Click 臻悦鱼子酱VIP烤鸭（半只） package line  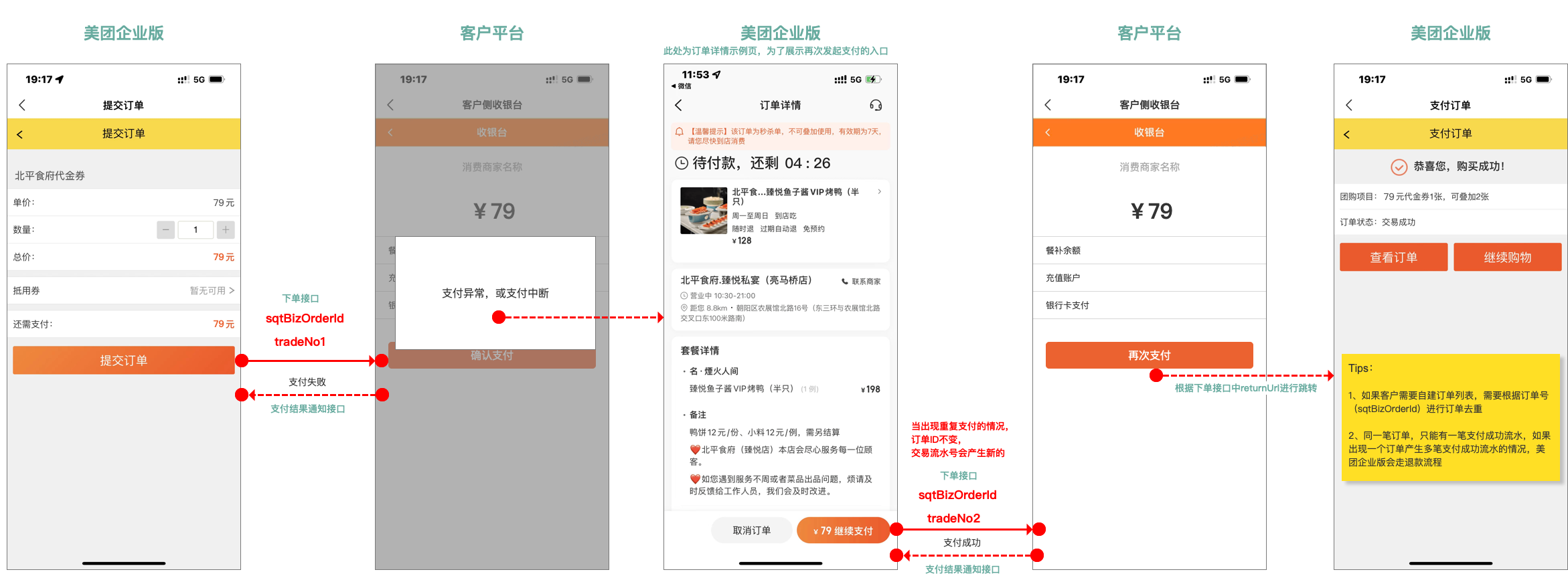785,389
